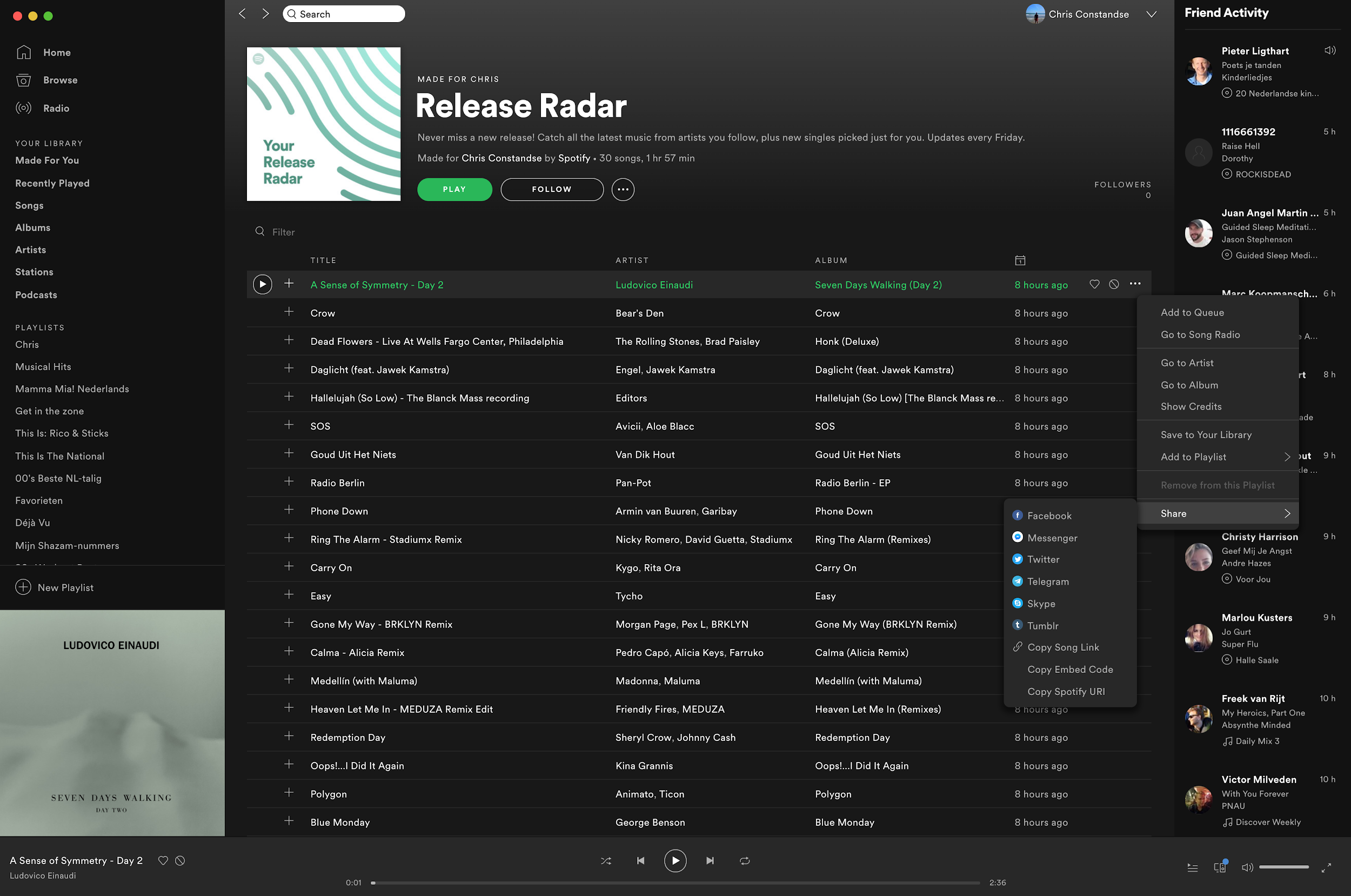This screenshot has width=1351, height=896.
Task: Select Copy Embed Code
Action: 1070,669
